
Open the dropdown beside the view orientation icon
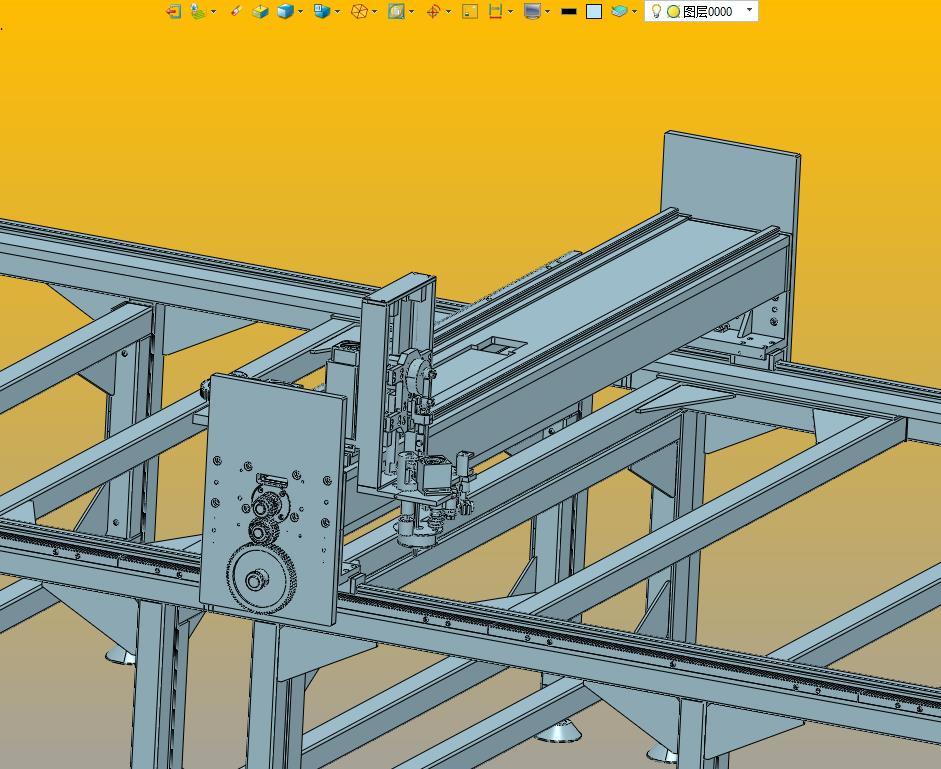click(x=337, y=11)
